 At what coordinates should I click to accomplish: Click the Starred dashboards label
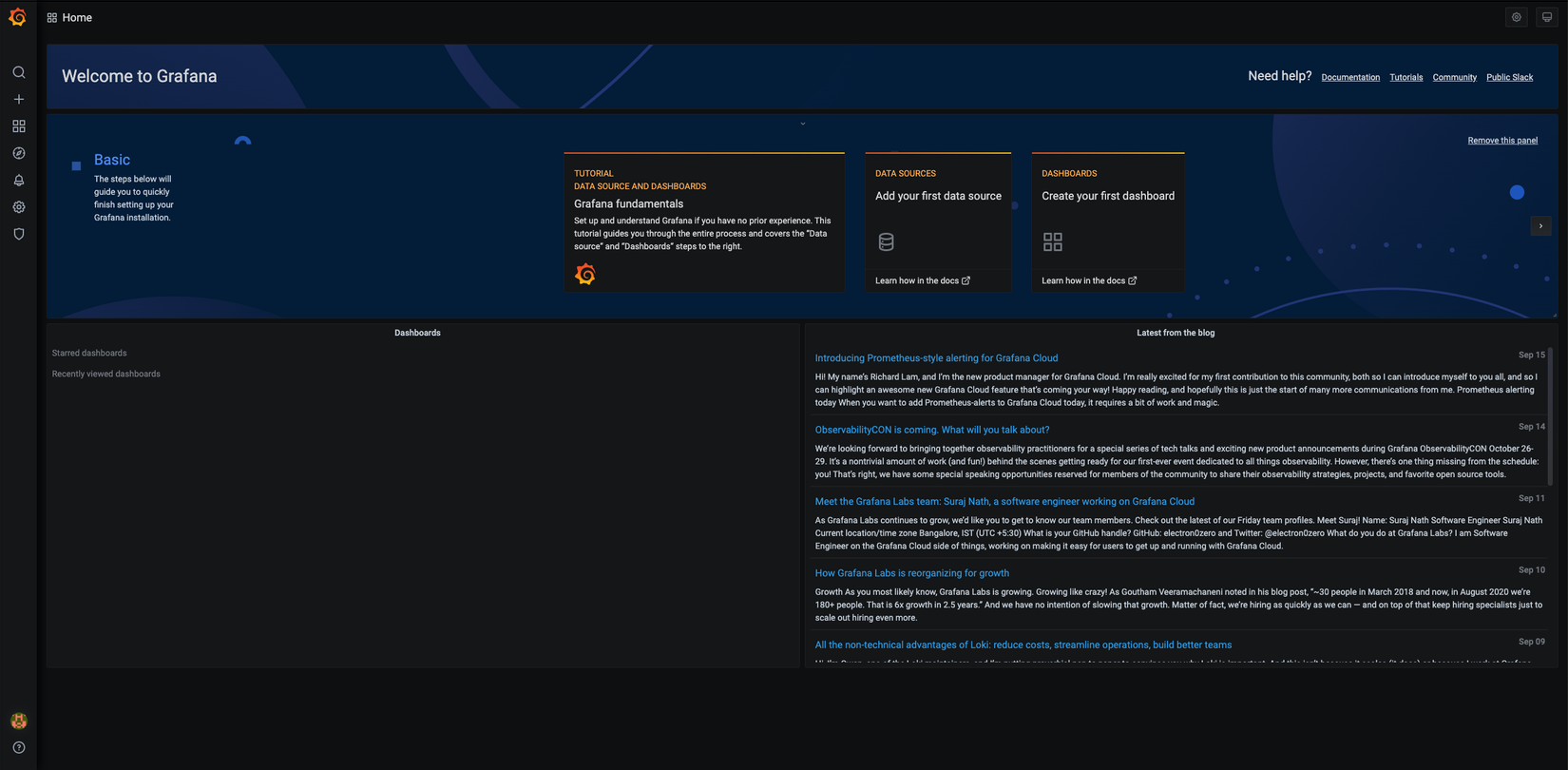point(89,353)
